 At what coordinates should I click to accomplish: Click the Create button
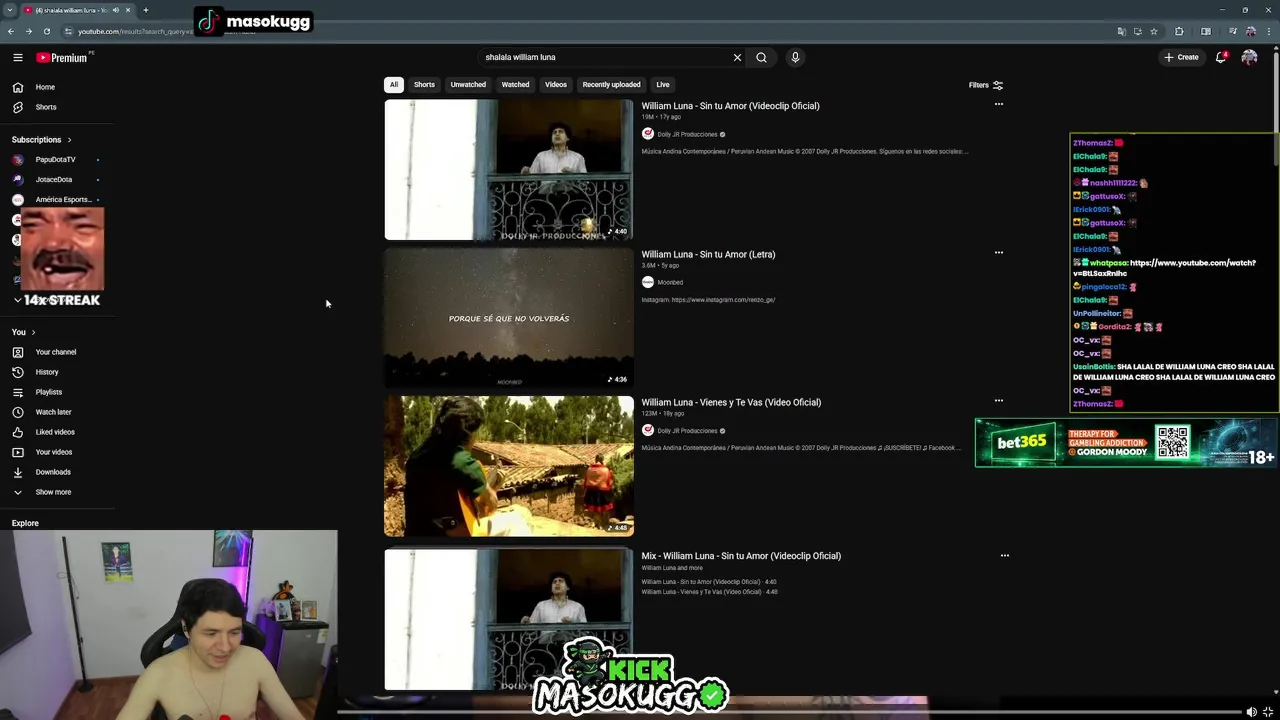coord(1181,57)
